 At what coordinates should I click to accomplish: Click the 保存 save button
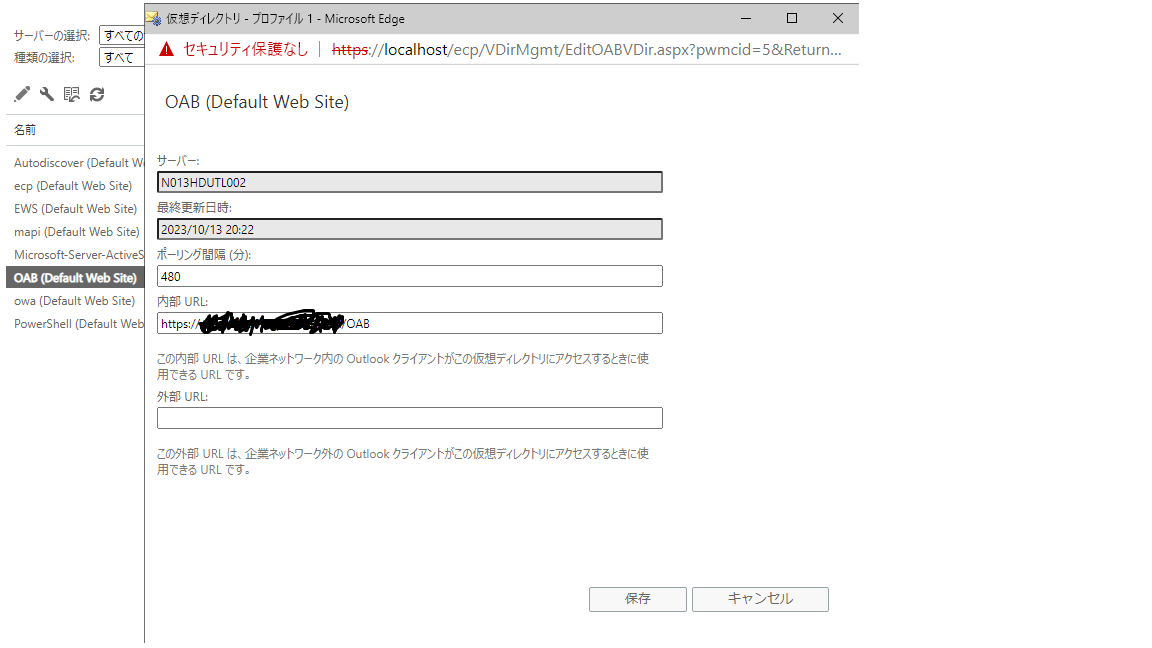coord(638,599)
